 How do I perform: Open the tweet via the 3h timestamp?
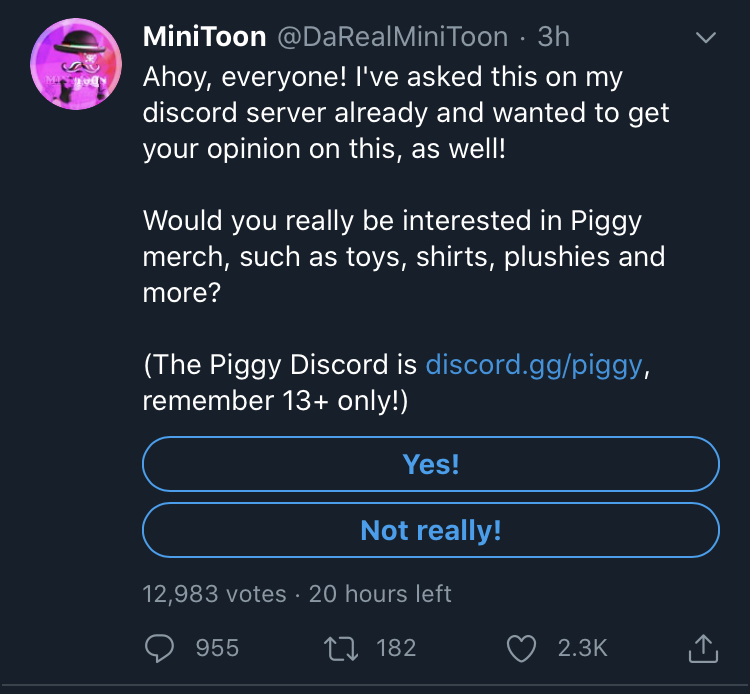coord(554,37)
